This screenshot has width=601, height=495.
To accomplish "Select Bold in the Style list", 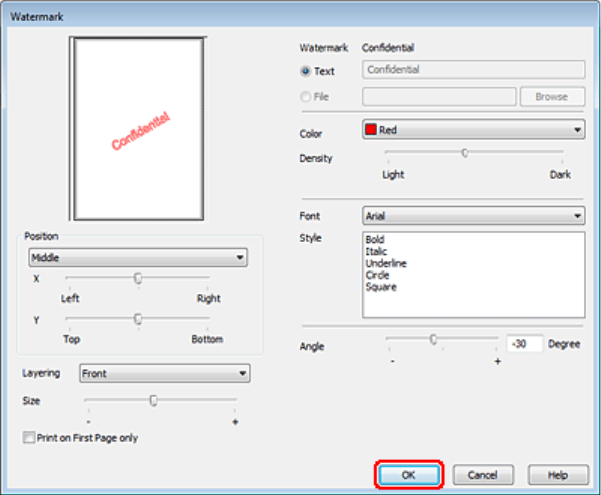I will click(x=374, y=240).
